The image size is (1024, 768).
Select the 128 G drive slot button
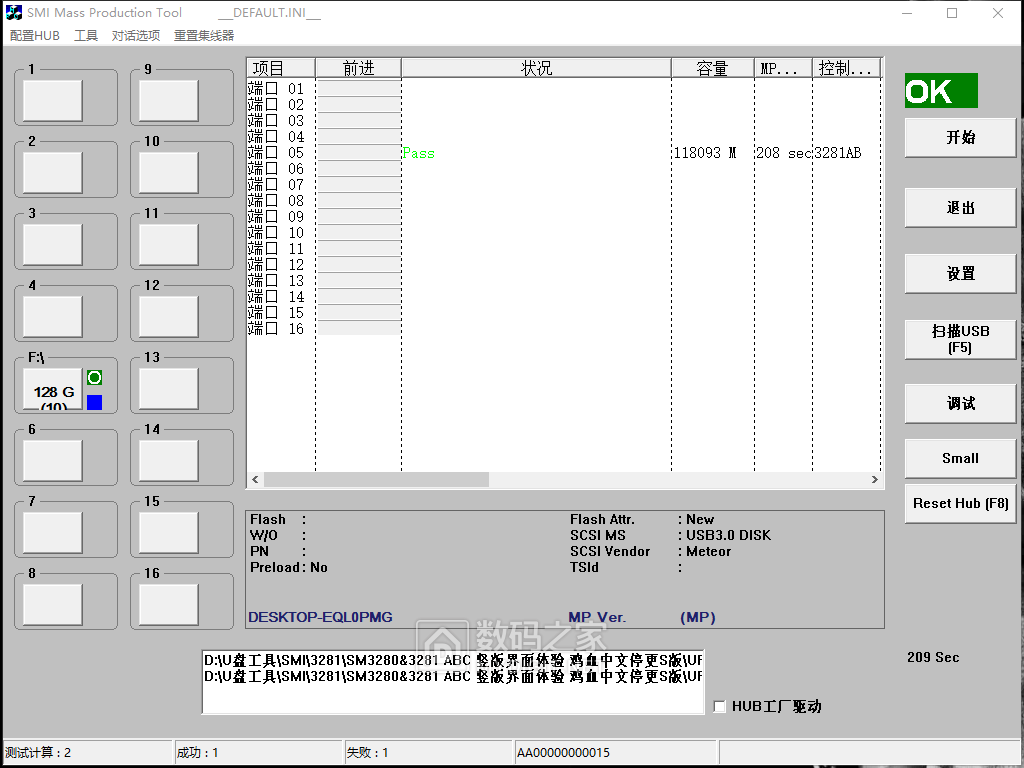tap(53, 389)
